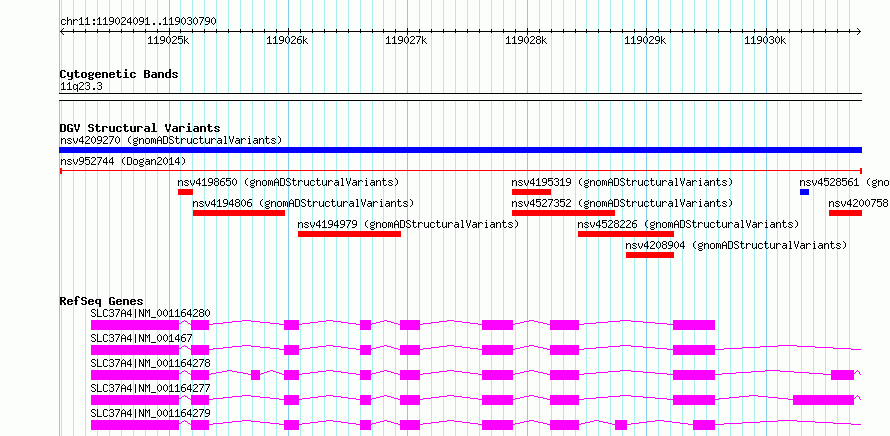Select the small blue nsv4528561 bar
The height and width of the screenshot is (436, 890).
pyautogui.click(x=804, y=192)
